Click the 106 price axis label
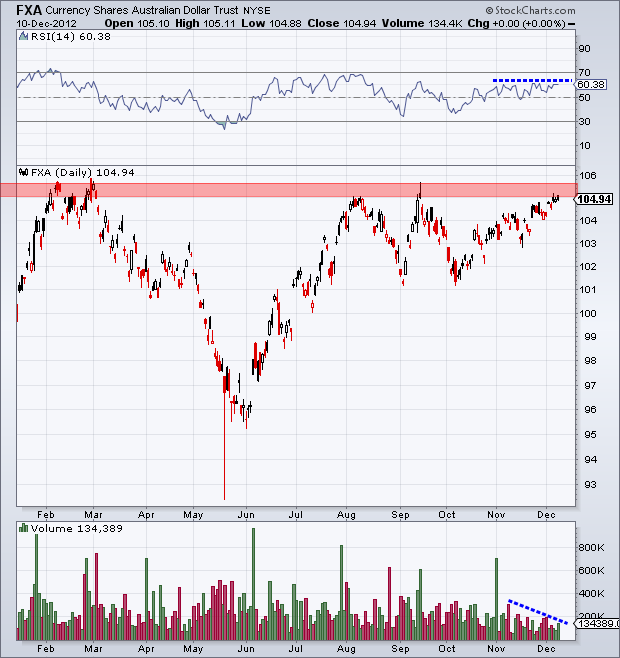 pyautogui.click(x=587, y=176)
